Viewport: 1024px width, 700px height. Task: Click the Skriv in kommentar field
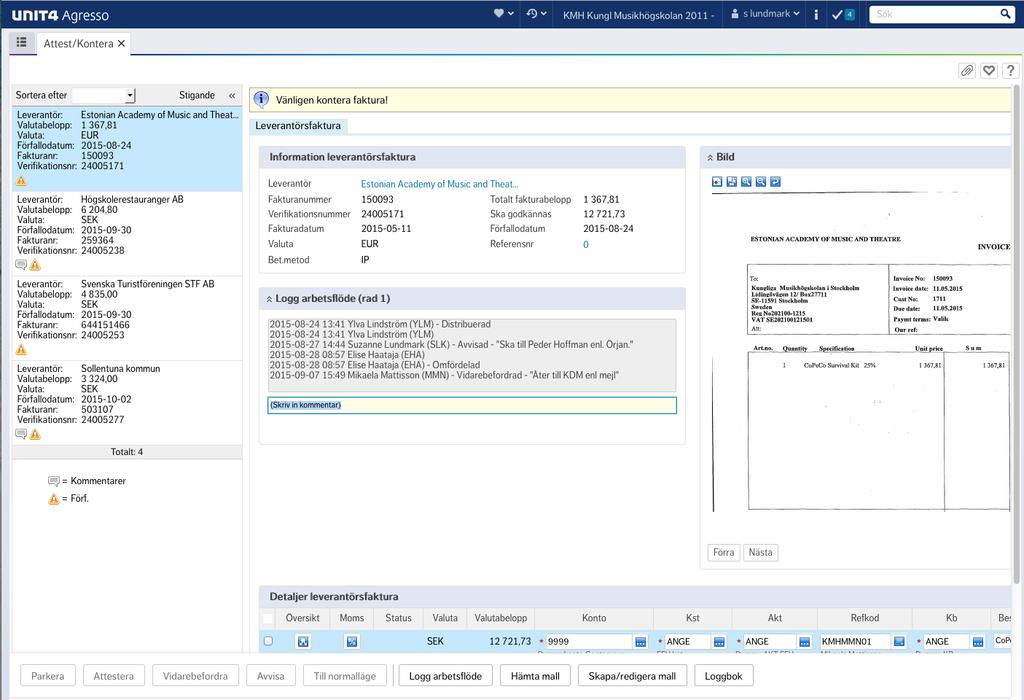(472, 406)
